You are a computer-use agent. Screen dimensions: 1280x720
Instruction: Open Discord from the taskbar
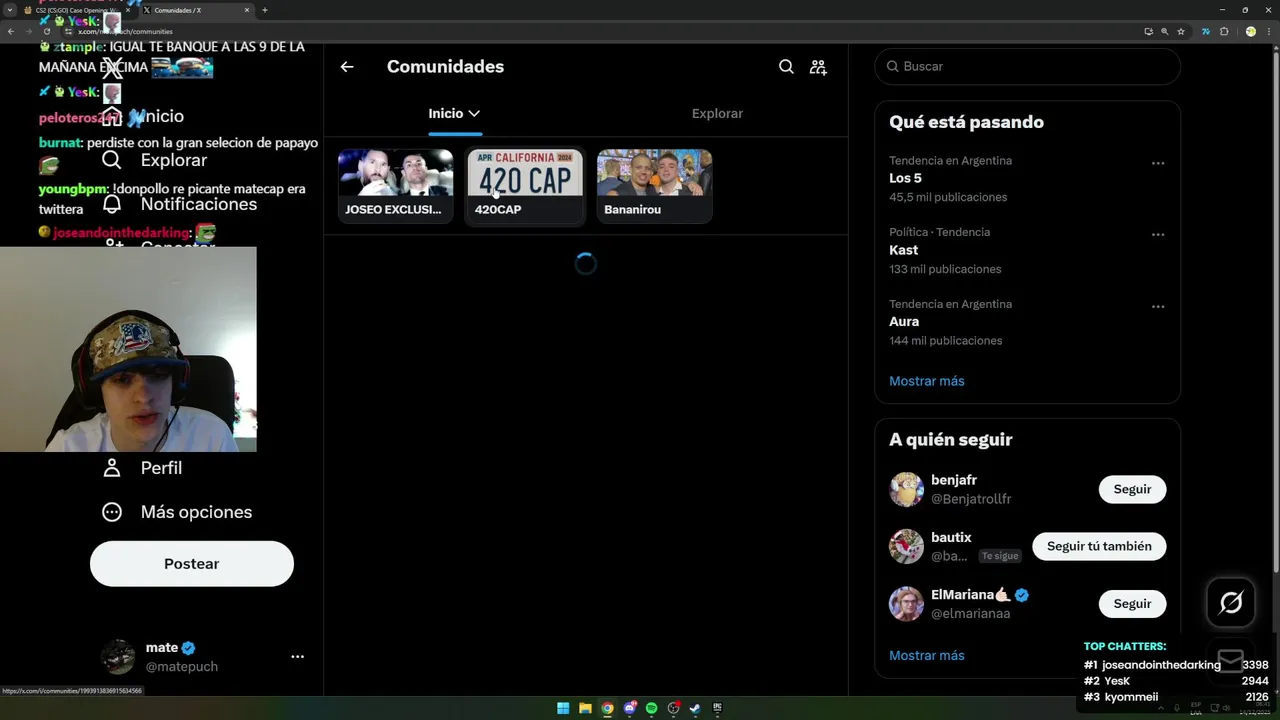[629, 708]
